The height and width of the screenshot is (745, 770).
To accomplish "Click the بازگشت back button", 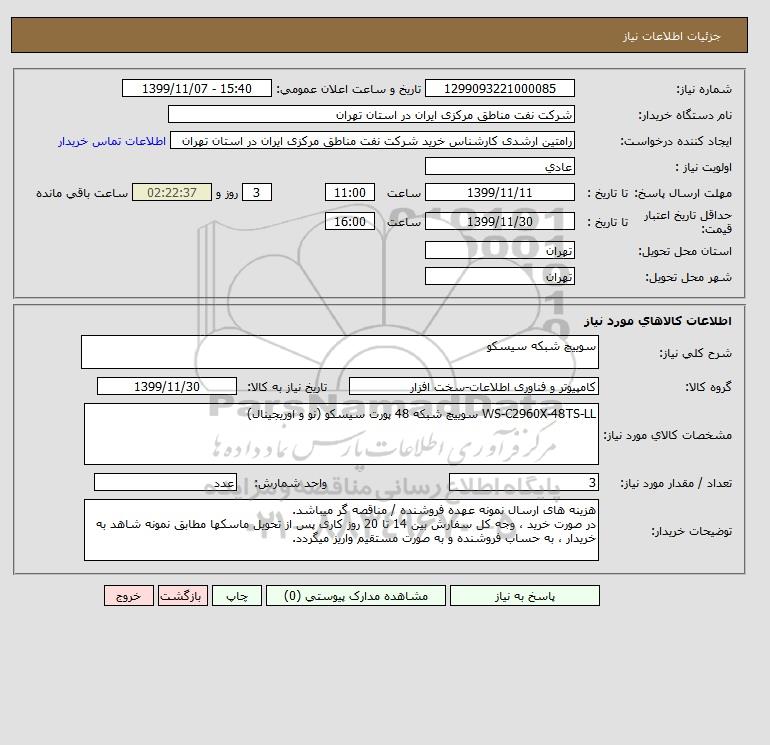I will [183, 596].
